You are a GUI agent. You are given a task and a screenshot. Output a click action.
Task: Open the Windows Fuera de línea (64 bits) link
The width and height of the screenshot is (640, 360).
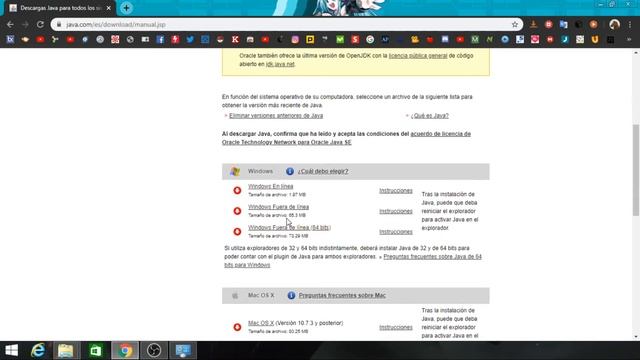[x=289, y=227]
